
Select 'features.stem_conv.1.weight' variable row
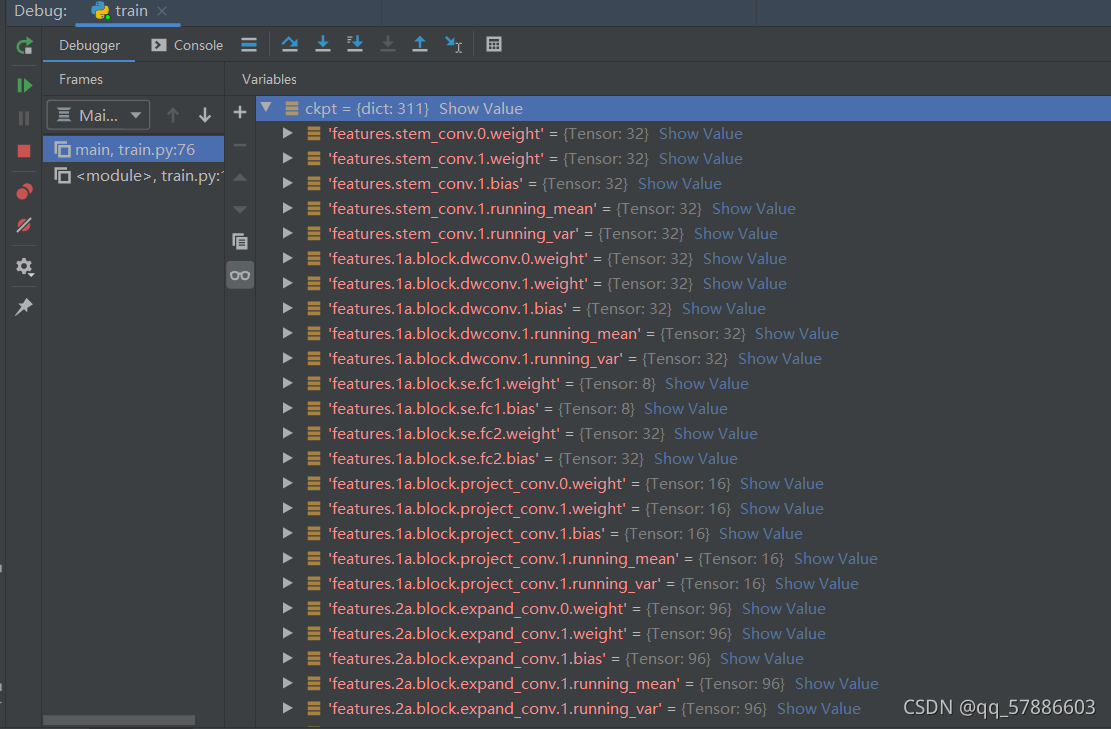[x=684, y=159]
